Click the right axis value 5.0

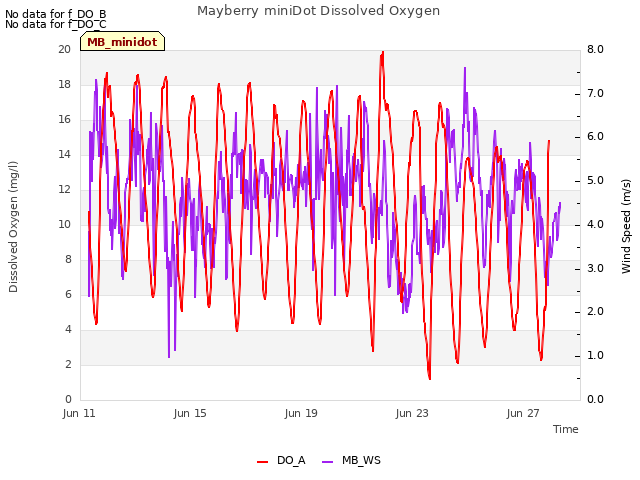click(x=595, y=181)
